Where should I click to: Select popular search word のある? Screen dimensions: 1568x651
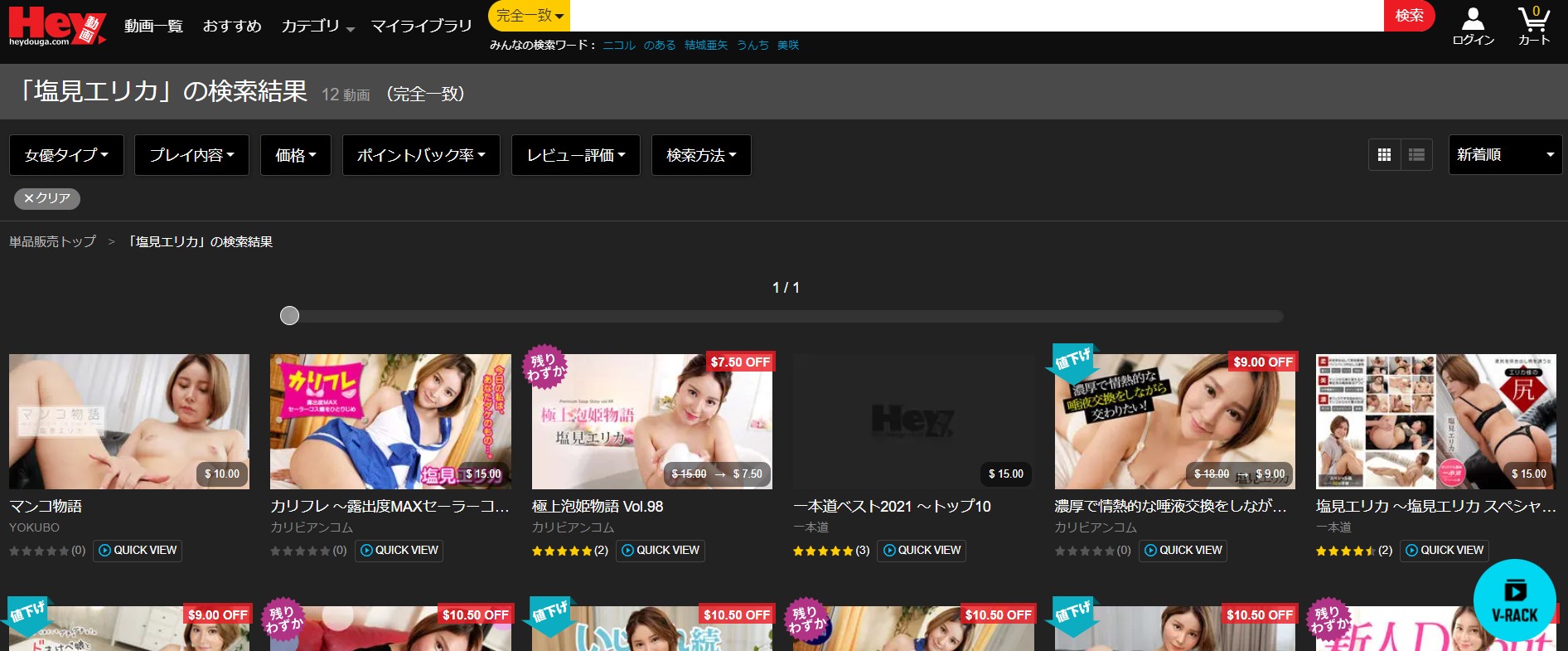point(660,46)
